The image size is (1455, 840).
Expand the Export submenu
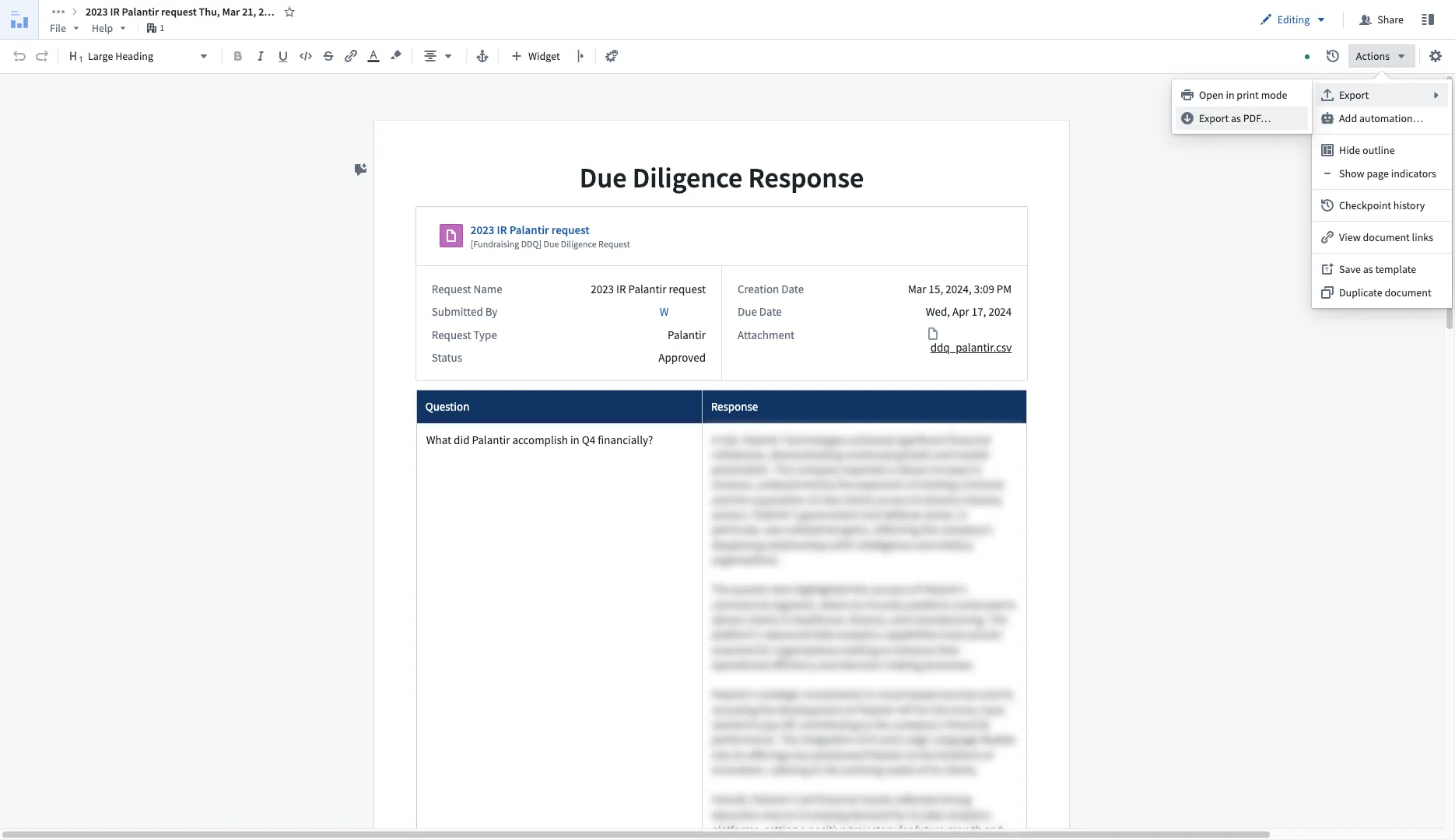(x=1380, y=95)
